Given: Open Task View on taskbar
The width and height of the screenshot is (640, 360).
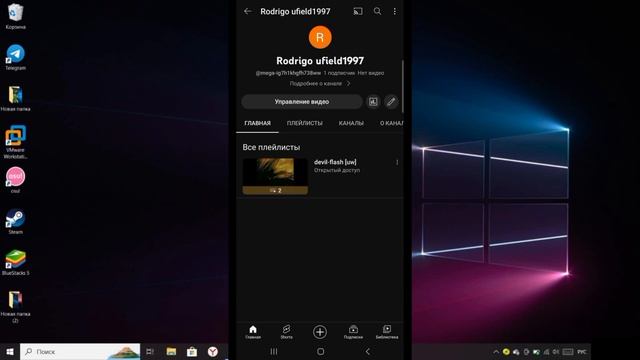Looking at the screenshot, I should (x=150, y=351).
